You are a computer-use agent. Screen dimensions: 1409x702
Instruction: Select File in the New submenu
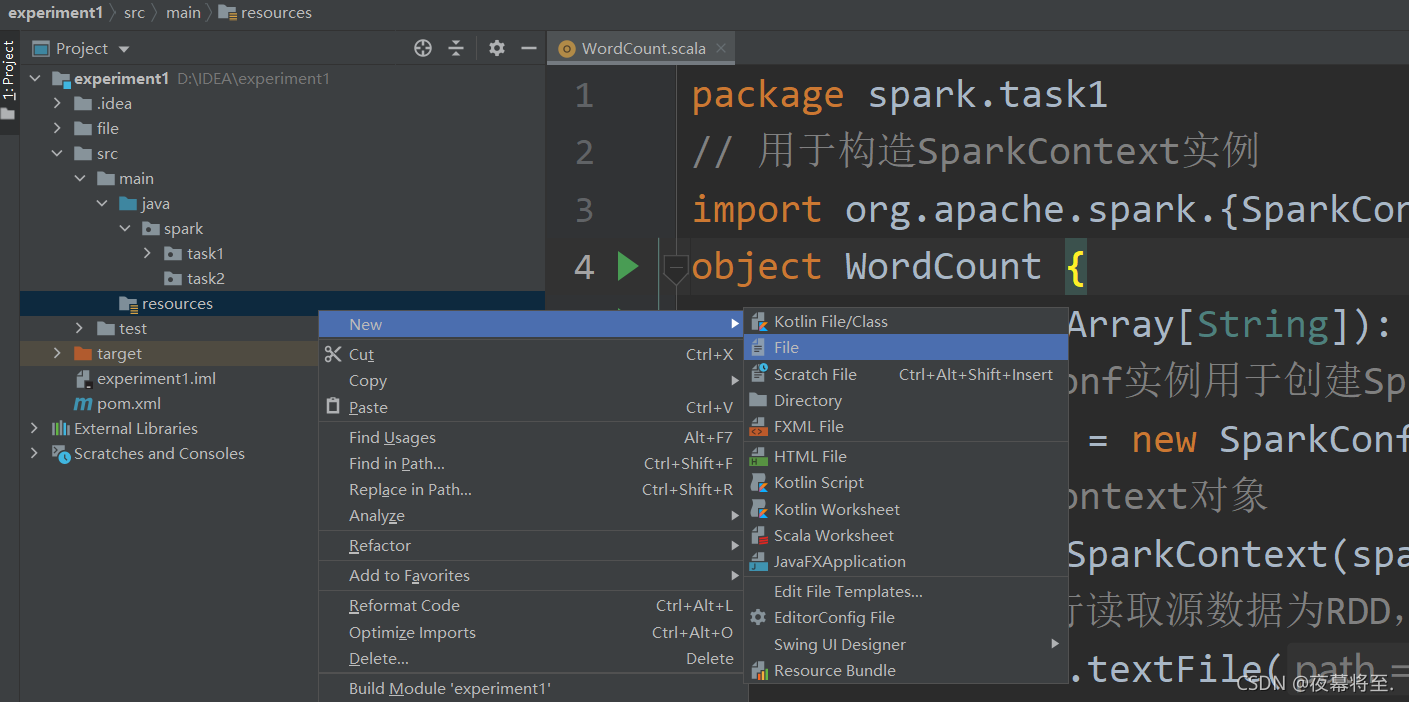(906, 347)
